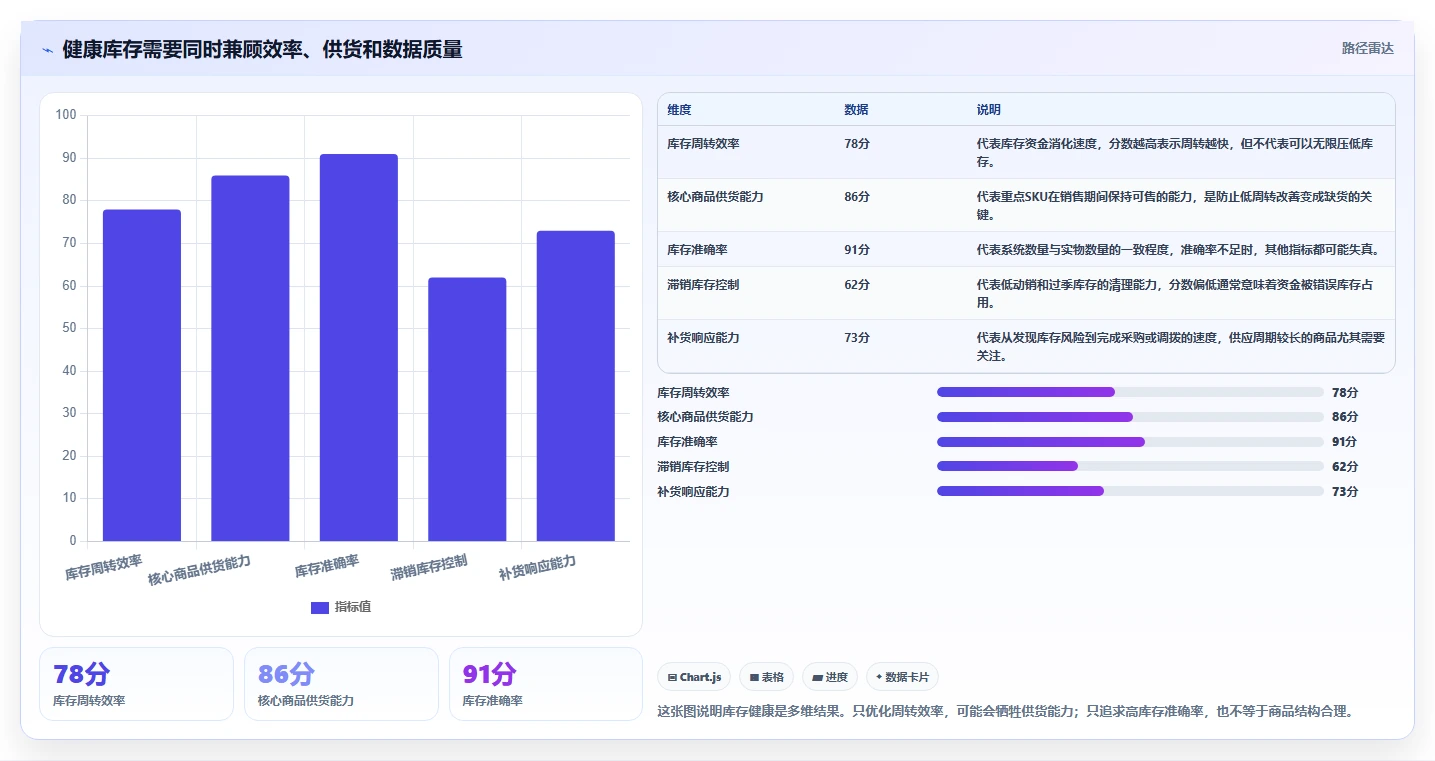
Task: Click the 路径雷达 label in header
Action: 1367,48
